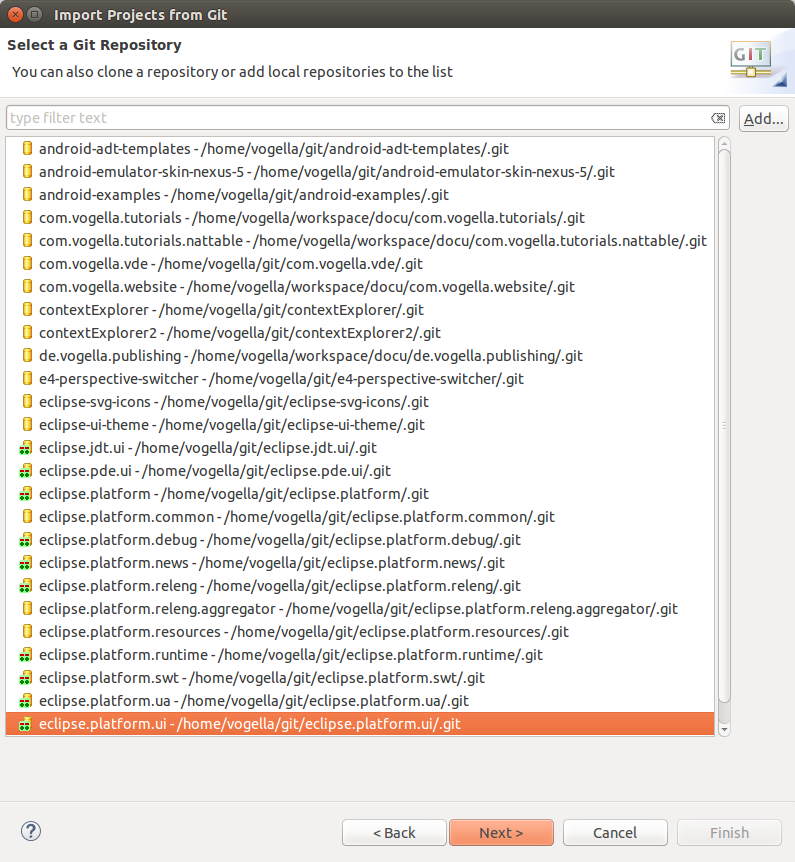Click the android-adt-templates repository icon
The height and width of the screenshot is (862, 795).
pyautogui.click(x=27, y=148)
